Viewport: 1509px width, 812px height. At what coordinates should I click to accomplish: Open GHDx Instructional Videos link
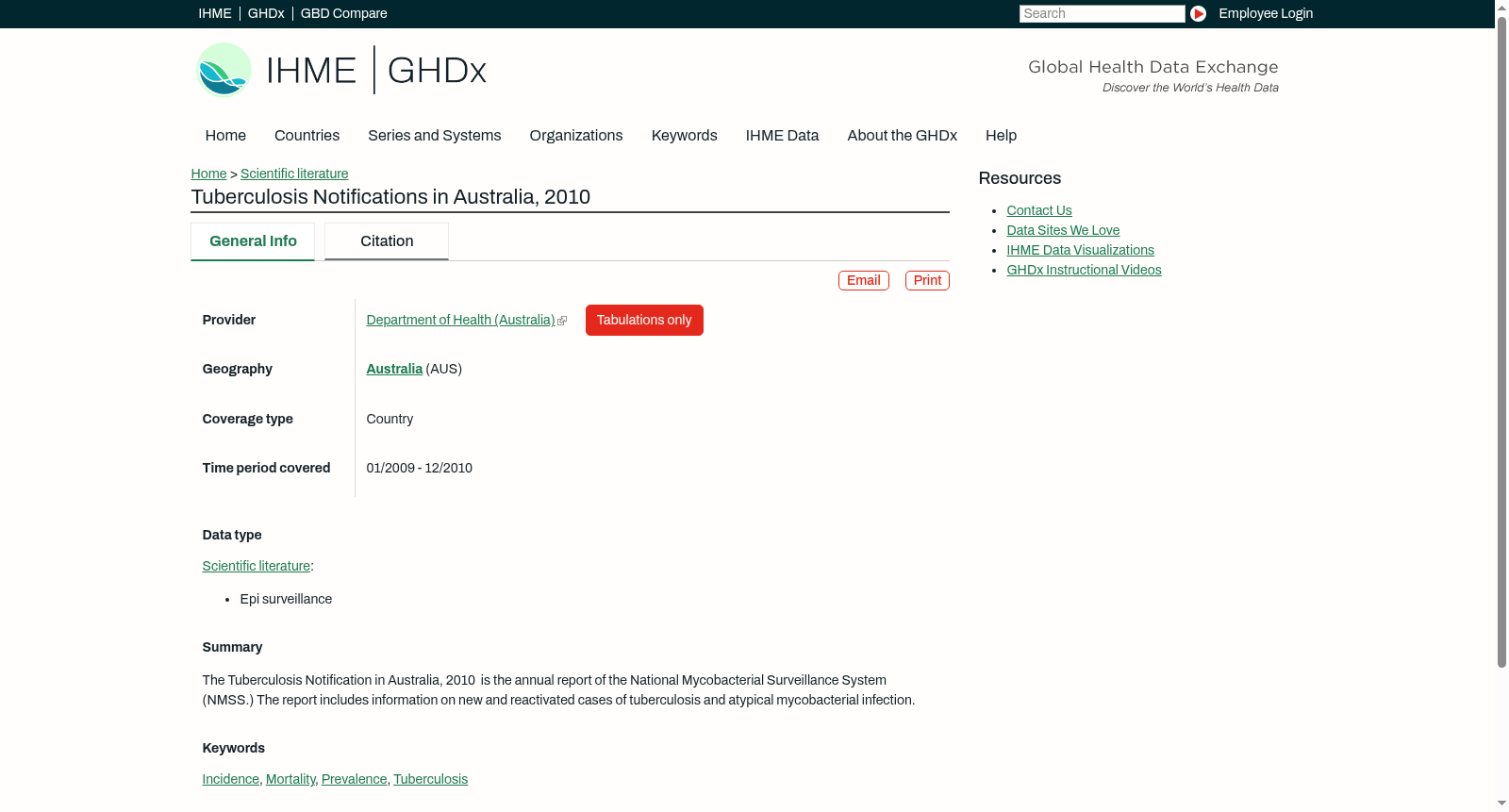(x=1084, y=270)
